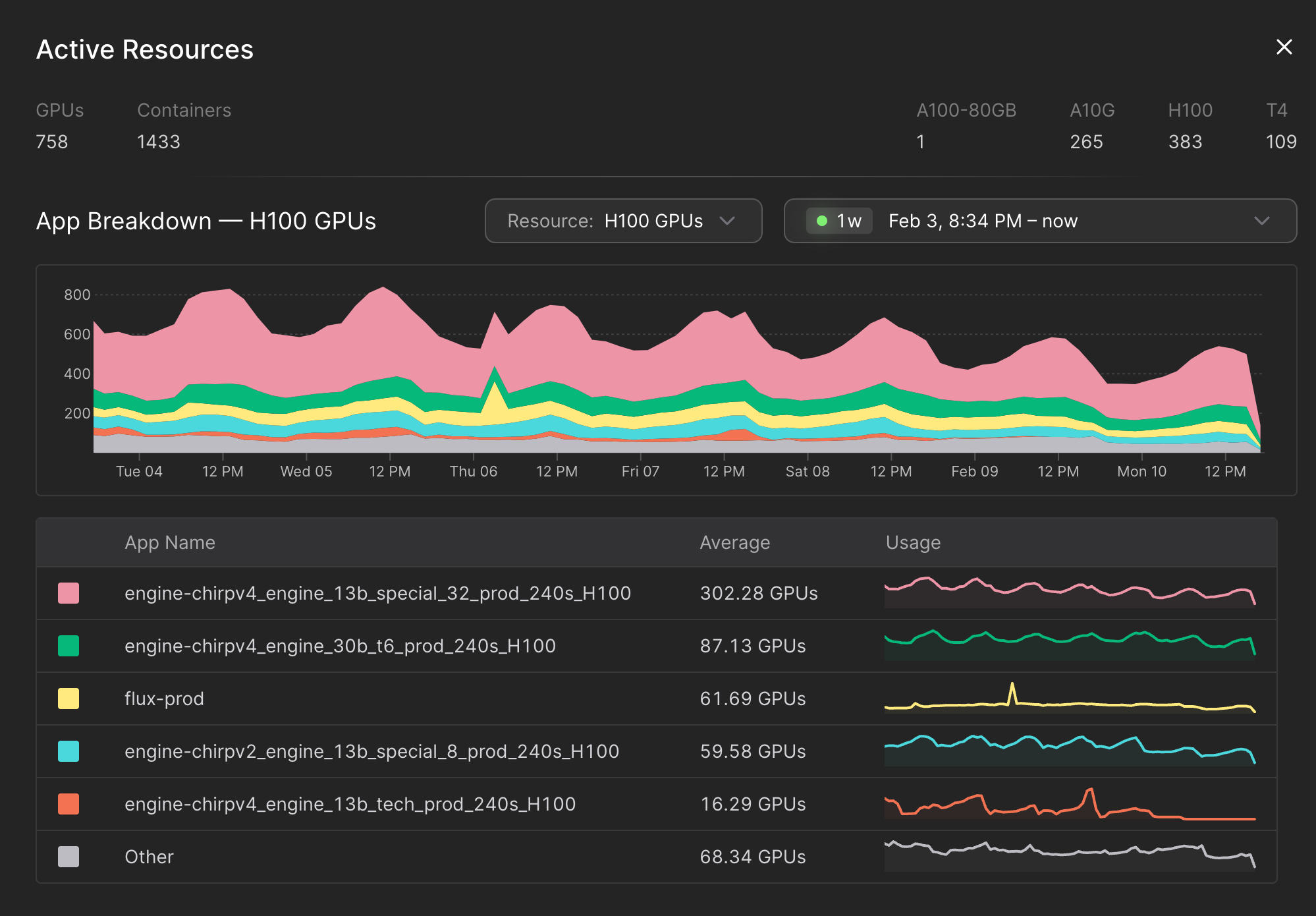Image resolution: width=1316 pixels, height=916 pixels.
Task: Click the 61.69 GPUs average value
Action: click(753, 699)
